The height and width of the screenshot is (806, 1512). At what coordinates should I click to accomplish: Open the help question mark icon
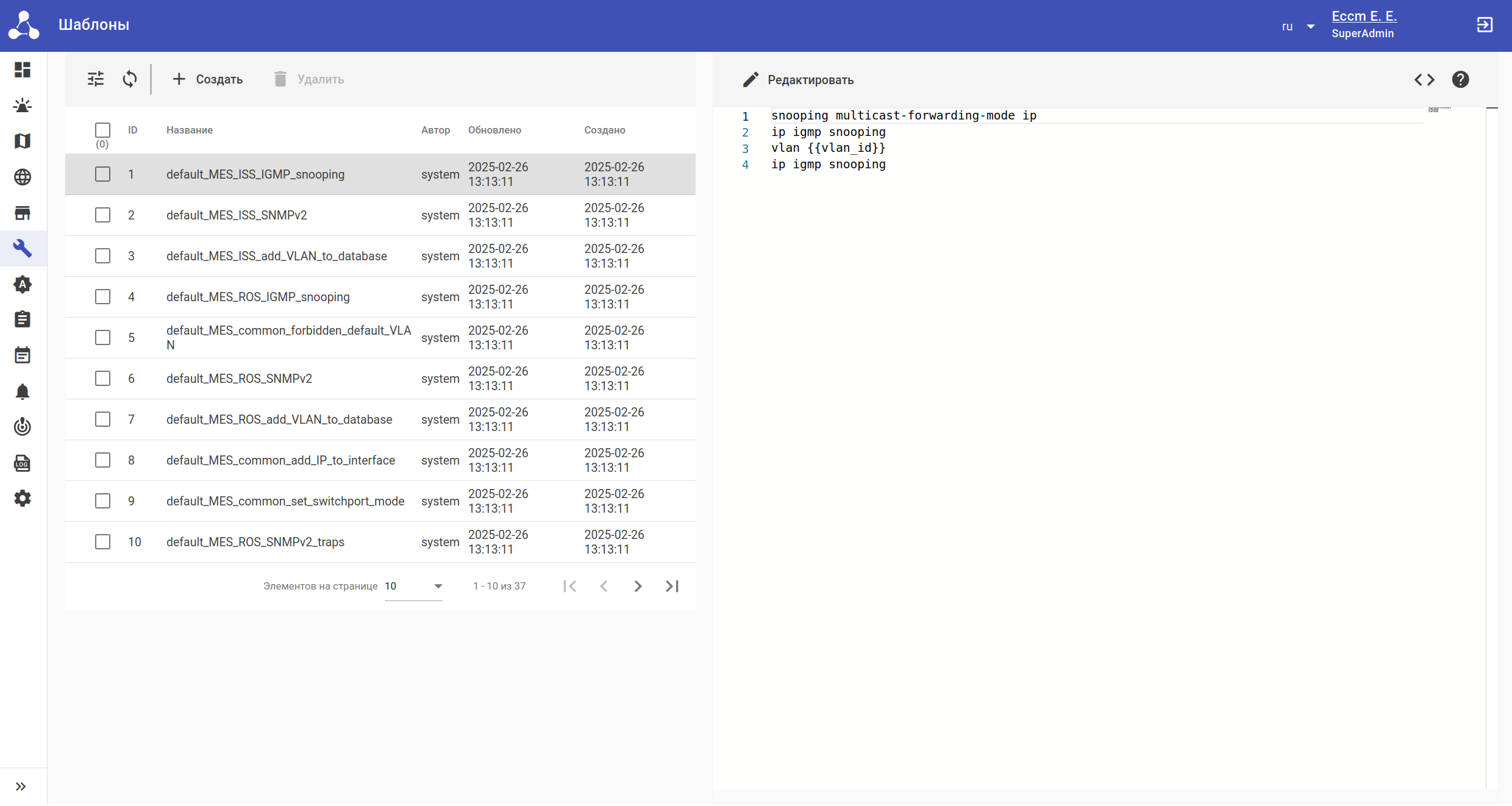(x=1460, y=80)
